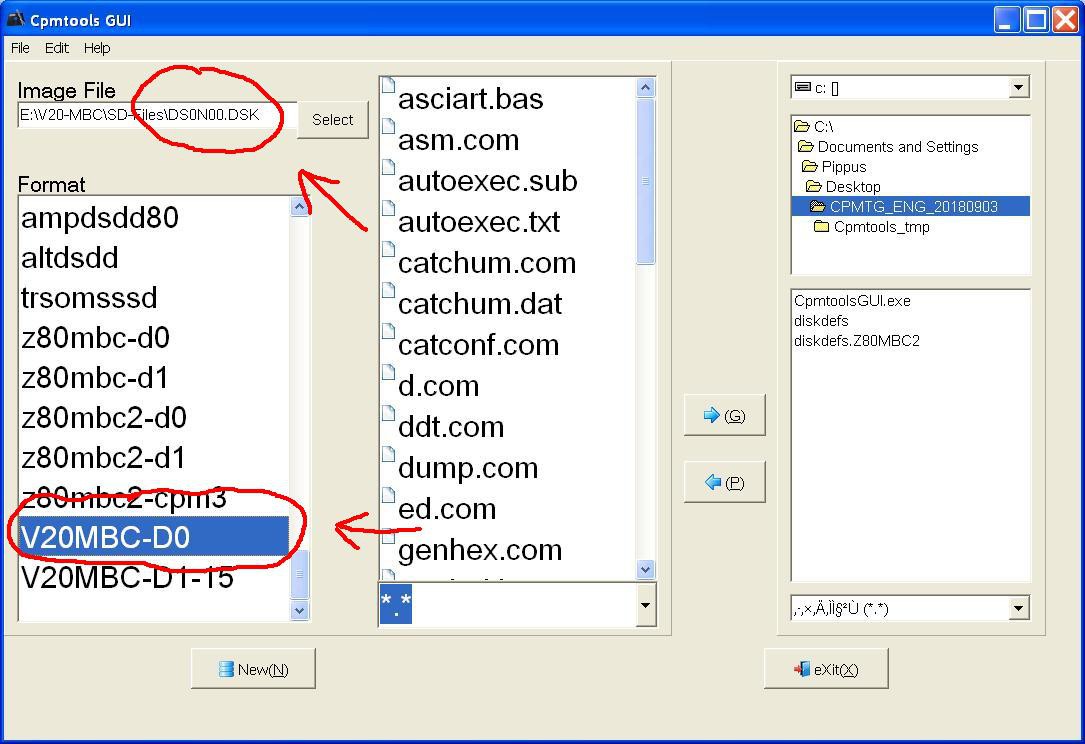Open the file type dropdown under file list
The width and height of the screenshot is (1085, 744).
(x=1018, y=608)
